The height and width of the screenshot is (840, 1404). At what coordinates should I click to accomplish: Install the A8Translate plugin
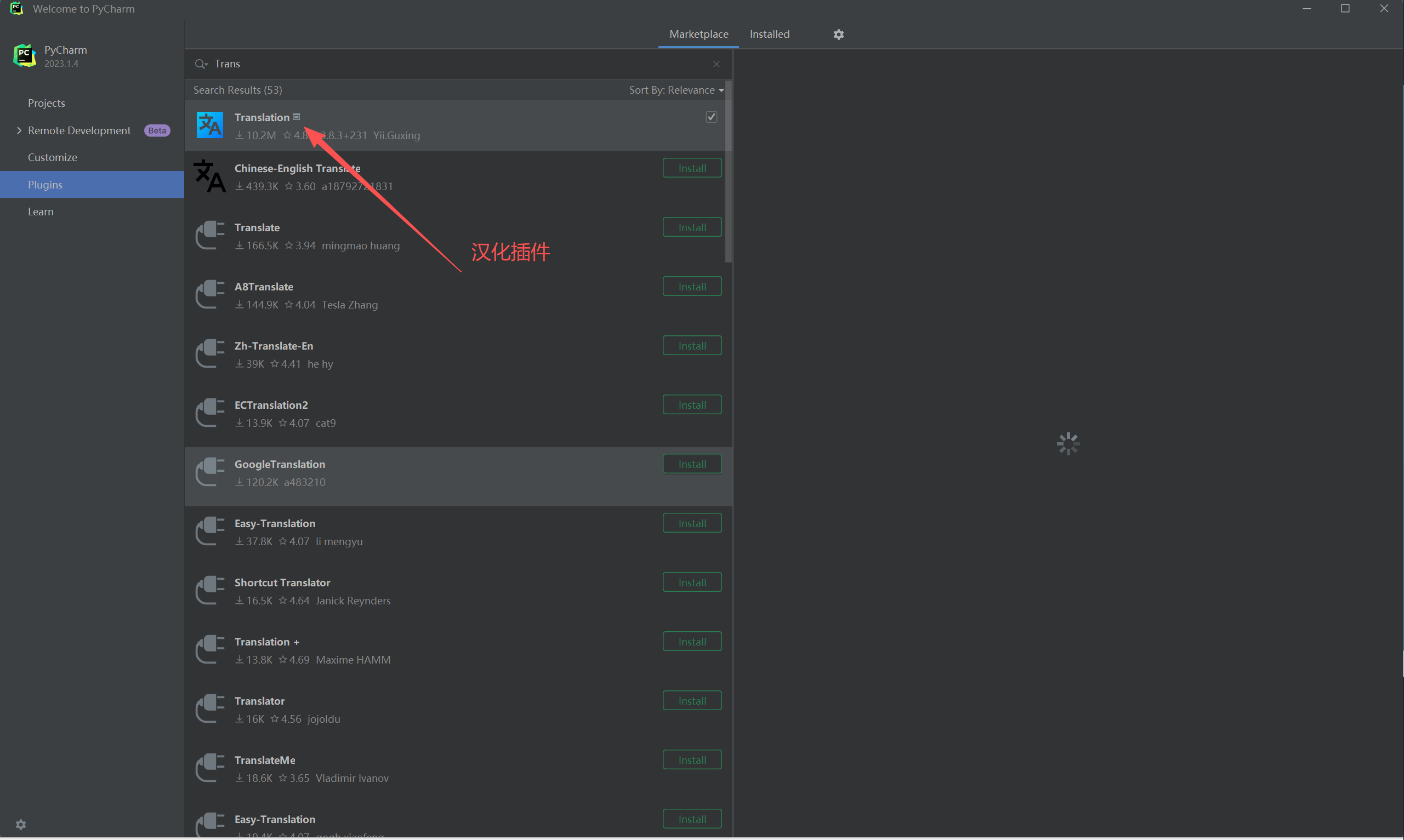coord(691,287)
